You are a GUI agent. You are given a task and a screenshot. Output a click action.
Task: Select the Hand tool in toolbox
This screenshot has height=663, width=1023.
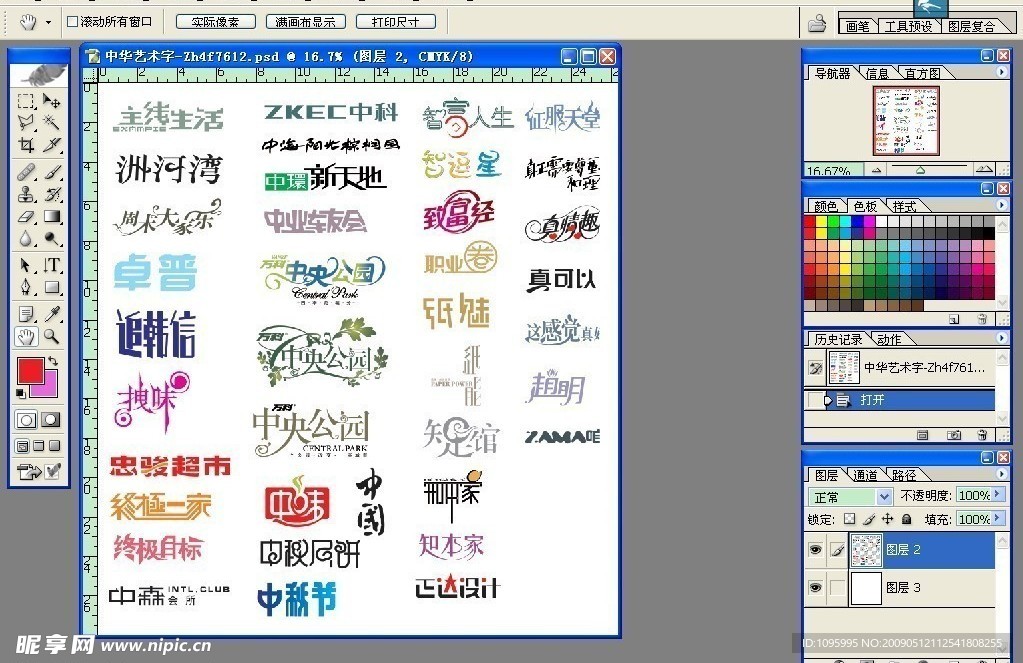pos(26,337)
